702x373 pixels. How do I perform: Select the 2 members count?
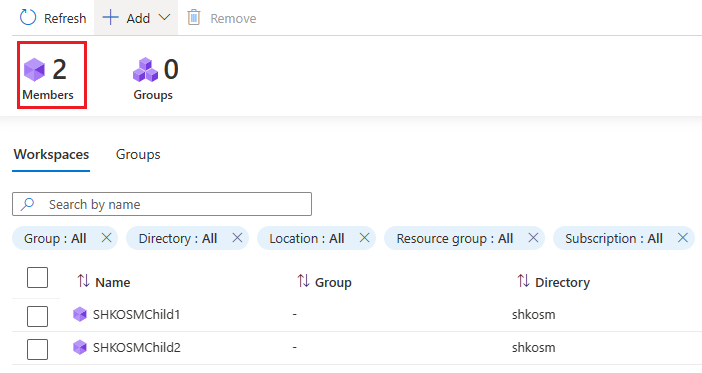pyautogui.click(x=60, y=70)
